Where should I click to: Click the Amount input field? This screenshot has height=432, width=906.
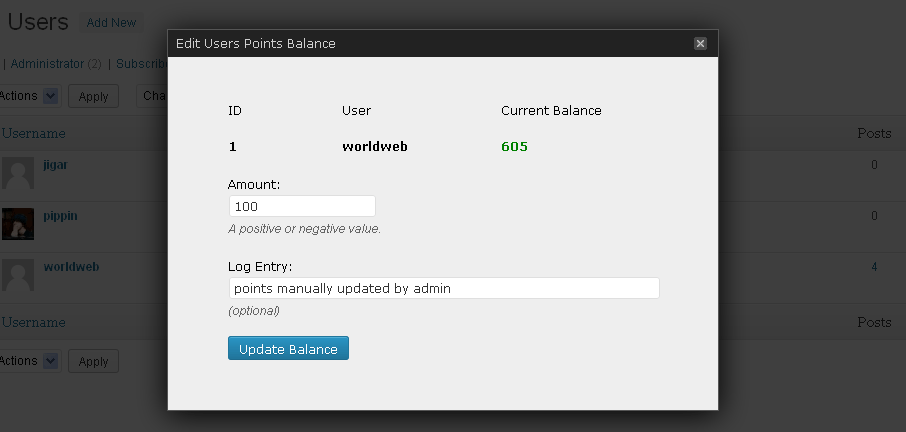(301, 206)
